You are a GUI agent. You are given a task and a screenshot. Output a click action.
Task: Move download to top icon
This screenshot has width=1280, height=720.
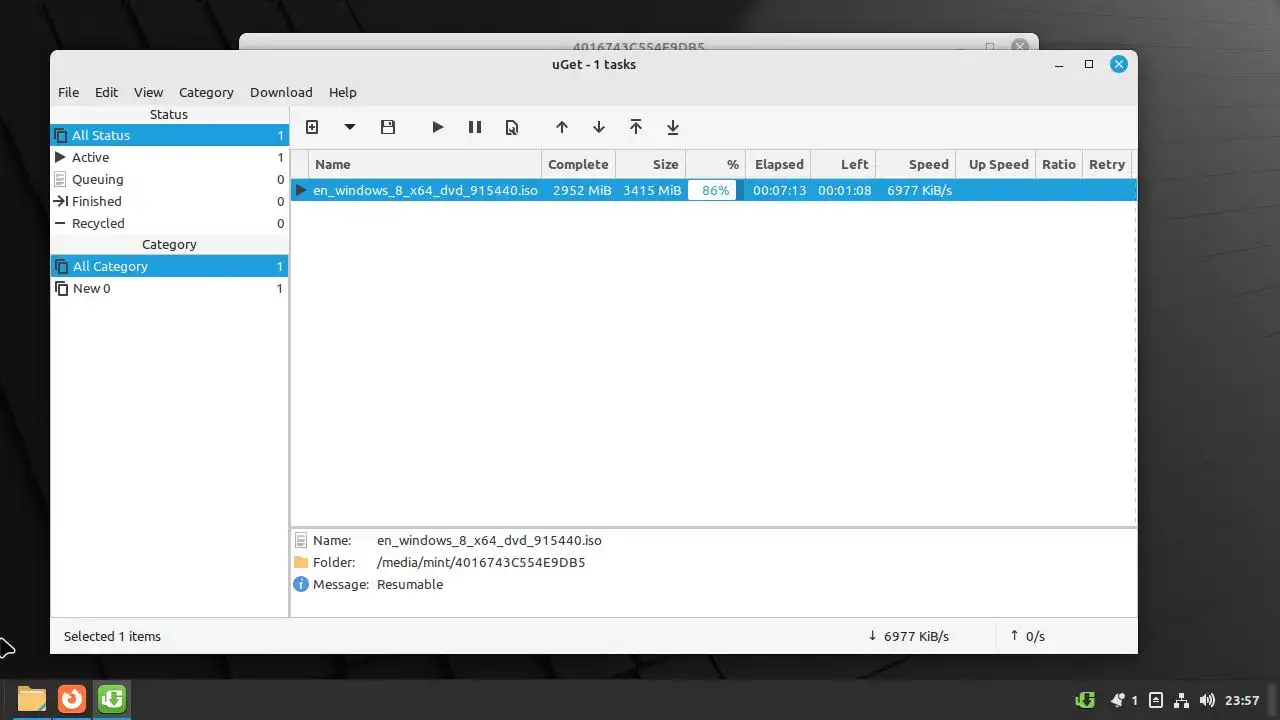coord(636,127)
